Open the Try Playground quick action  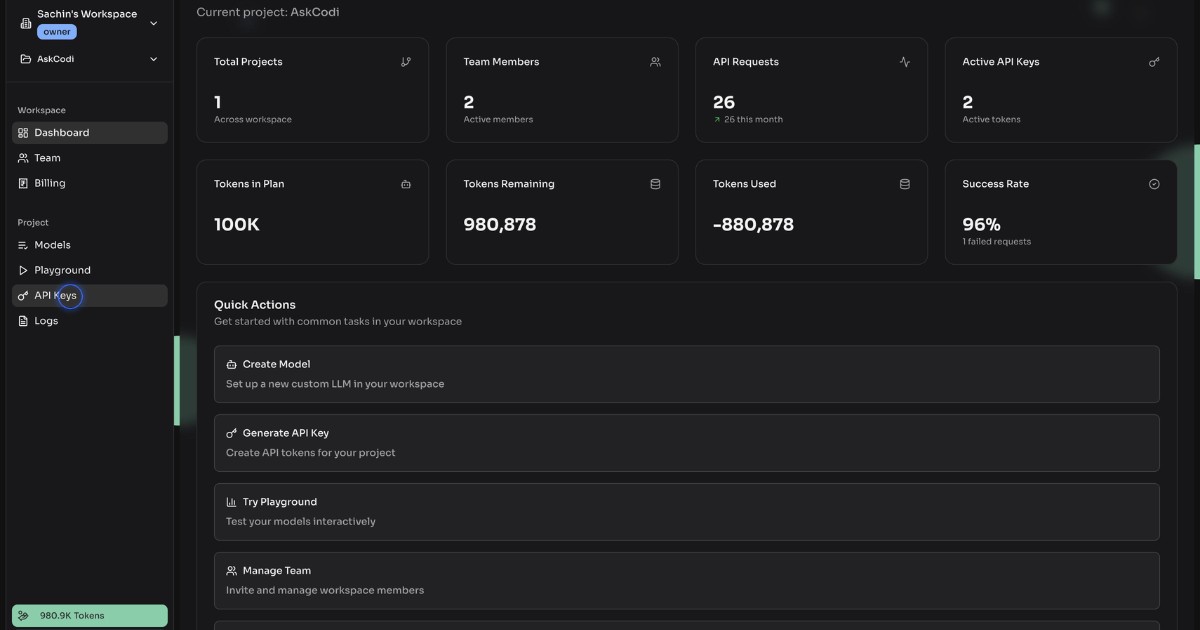687,512
